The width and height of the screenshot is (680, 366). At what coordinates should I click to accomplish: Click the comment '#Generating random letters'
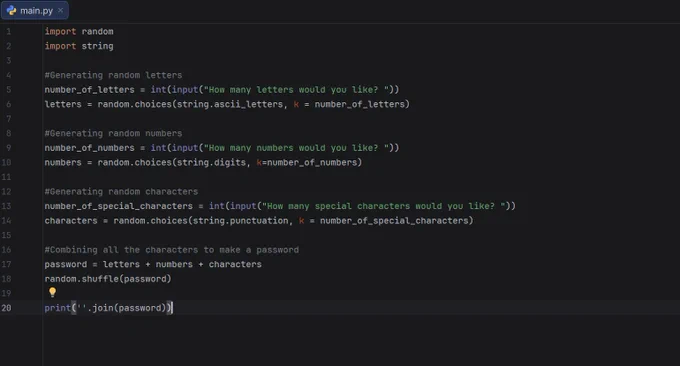(x=113, y=75)
